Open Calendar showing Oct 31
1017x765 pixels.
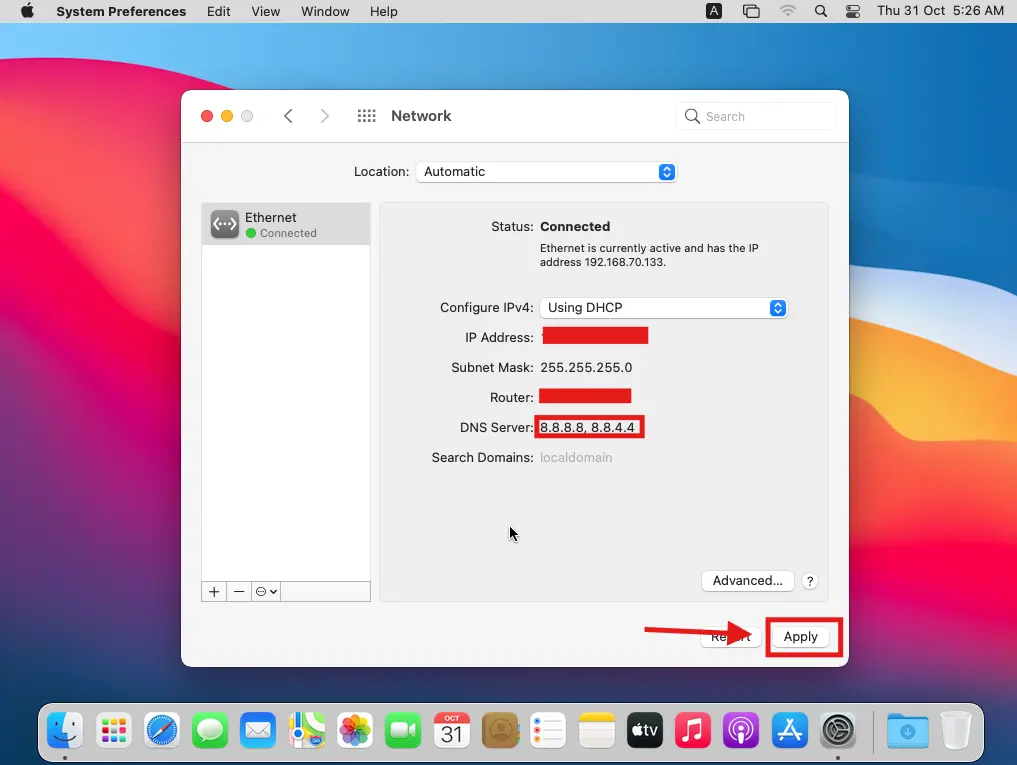click(x=451, y=731)
